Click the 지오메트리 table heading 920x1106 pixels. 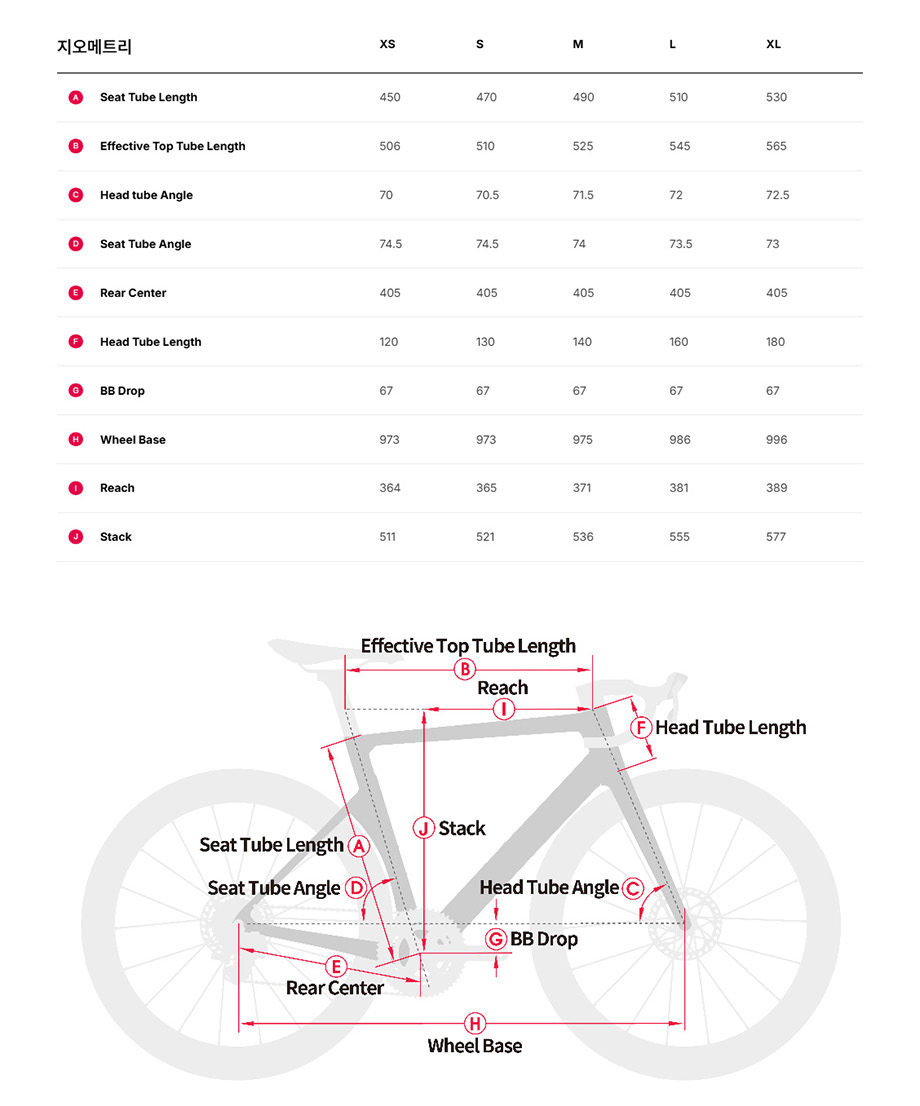(x=94, y=46)
